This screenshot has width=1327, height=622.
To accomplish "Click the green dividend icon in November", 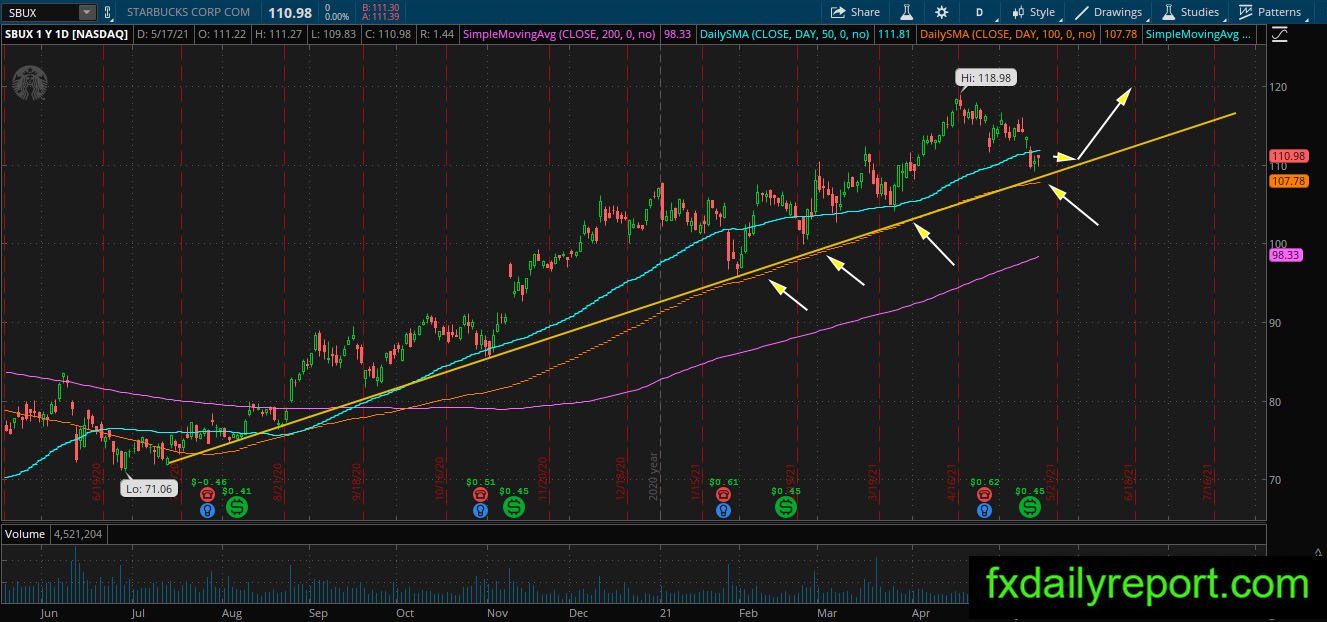I will click(x=514, y=507).
